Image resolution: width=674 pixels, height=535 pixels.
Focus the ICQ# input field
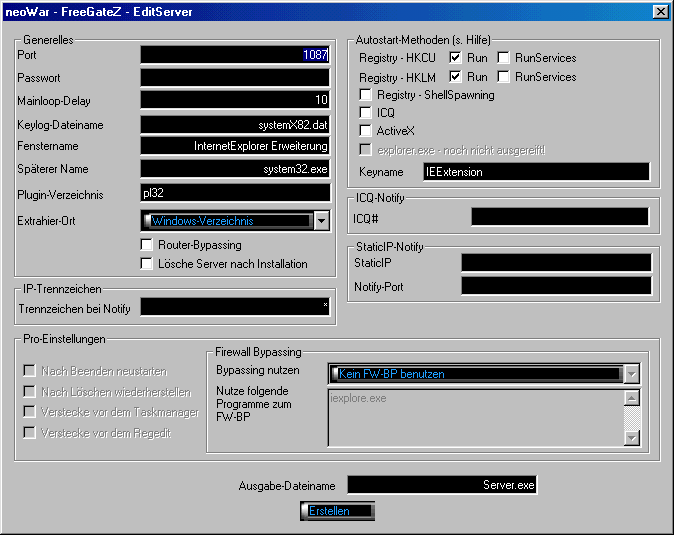[x=559, y=217]
